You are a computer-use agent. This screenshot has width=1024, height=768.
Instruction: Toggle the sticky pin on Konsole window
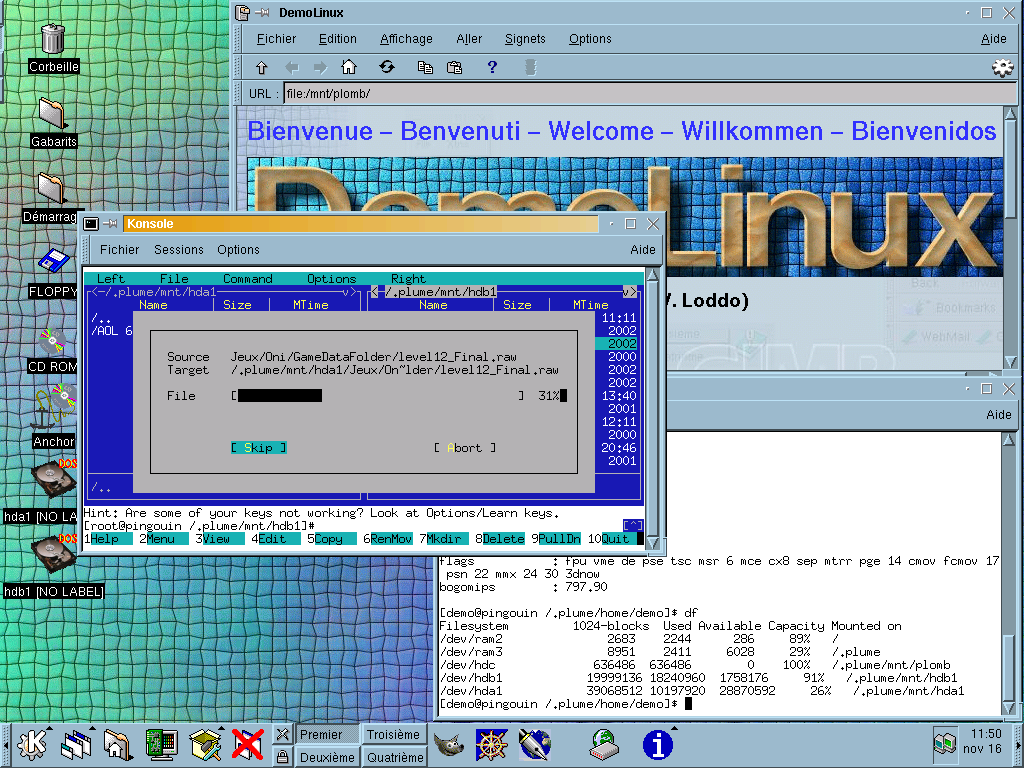tap(111, 224)
